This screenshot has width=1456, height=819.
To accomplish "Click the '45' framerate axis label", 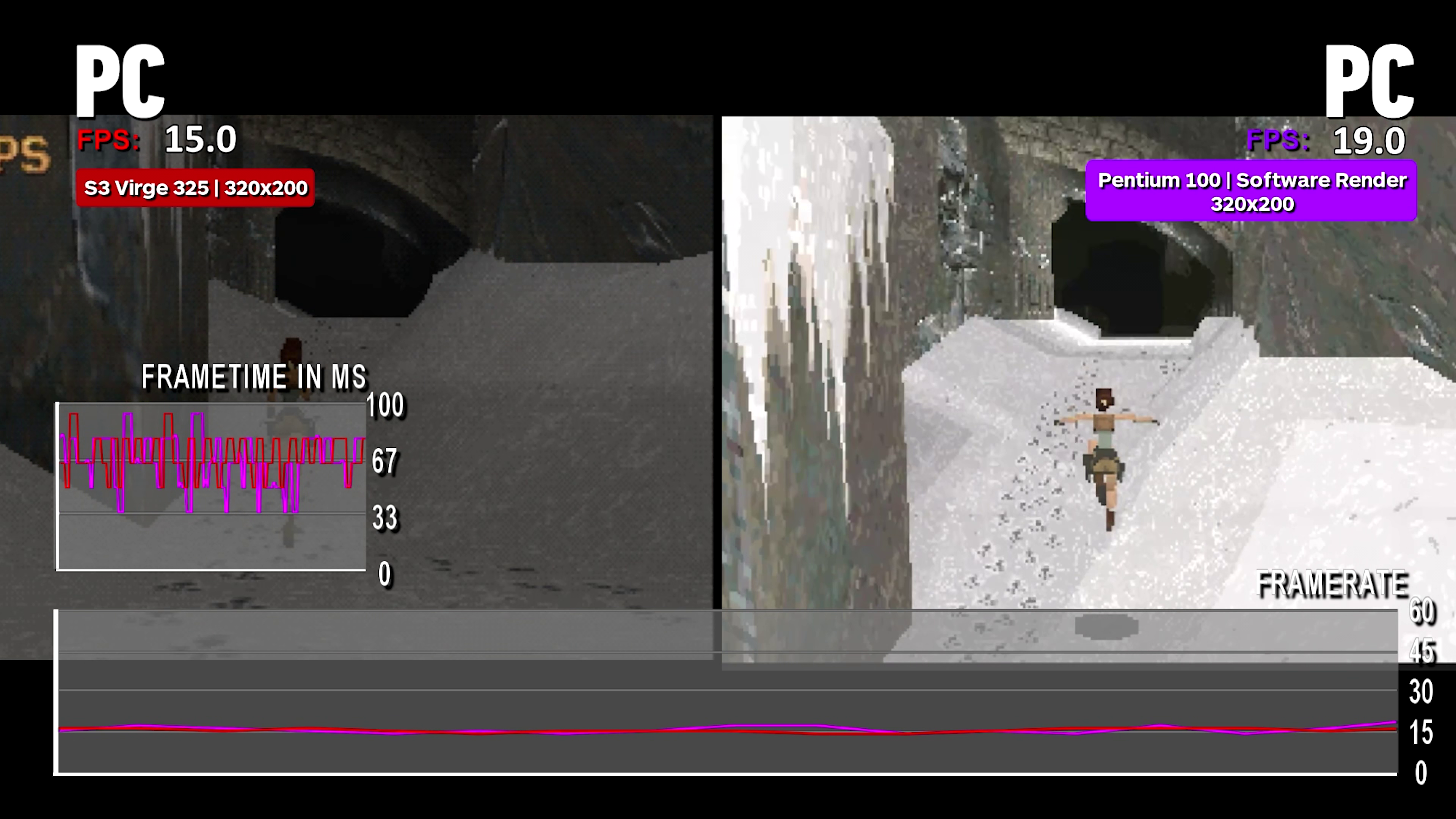I will point(1421,651).
